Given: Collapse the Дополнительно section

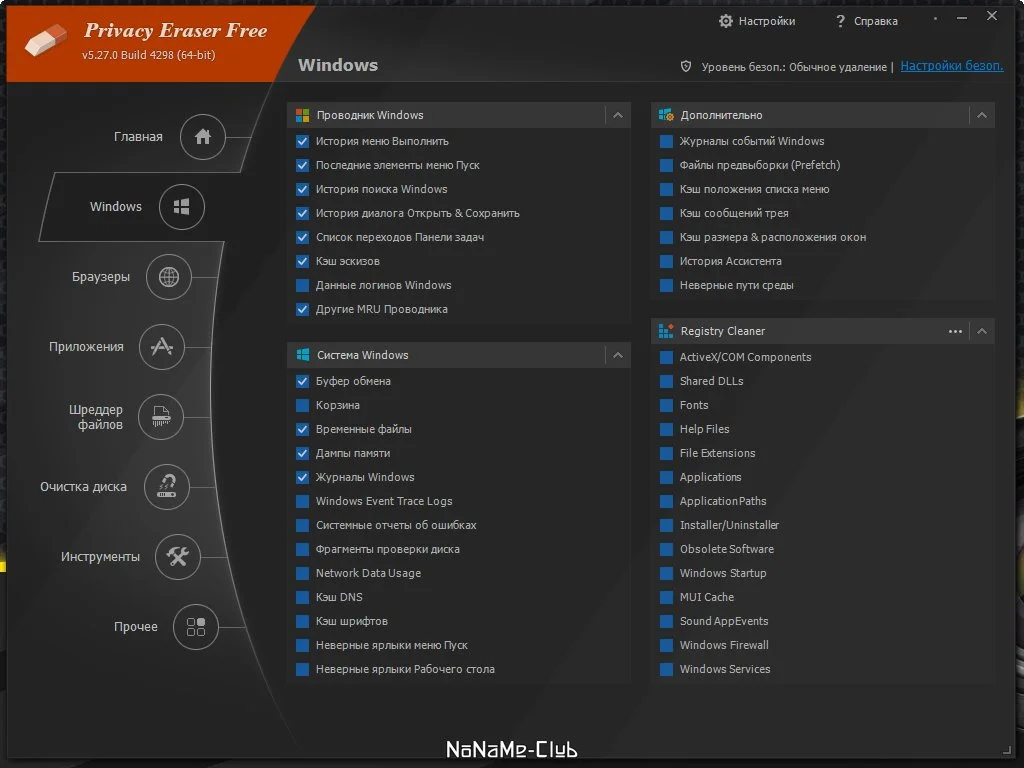Looking at the screenshot, I should pyautogui.click(x=982, y=116).
